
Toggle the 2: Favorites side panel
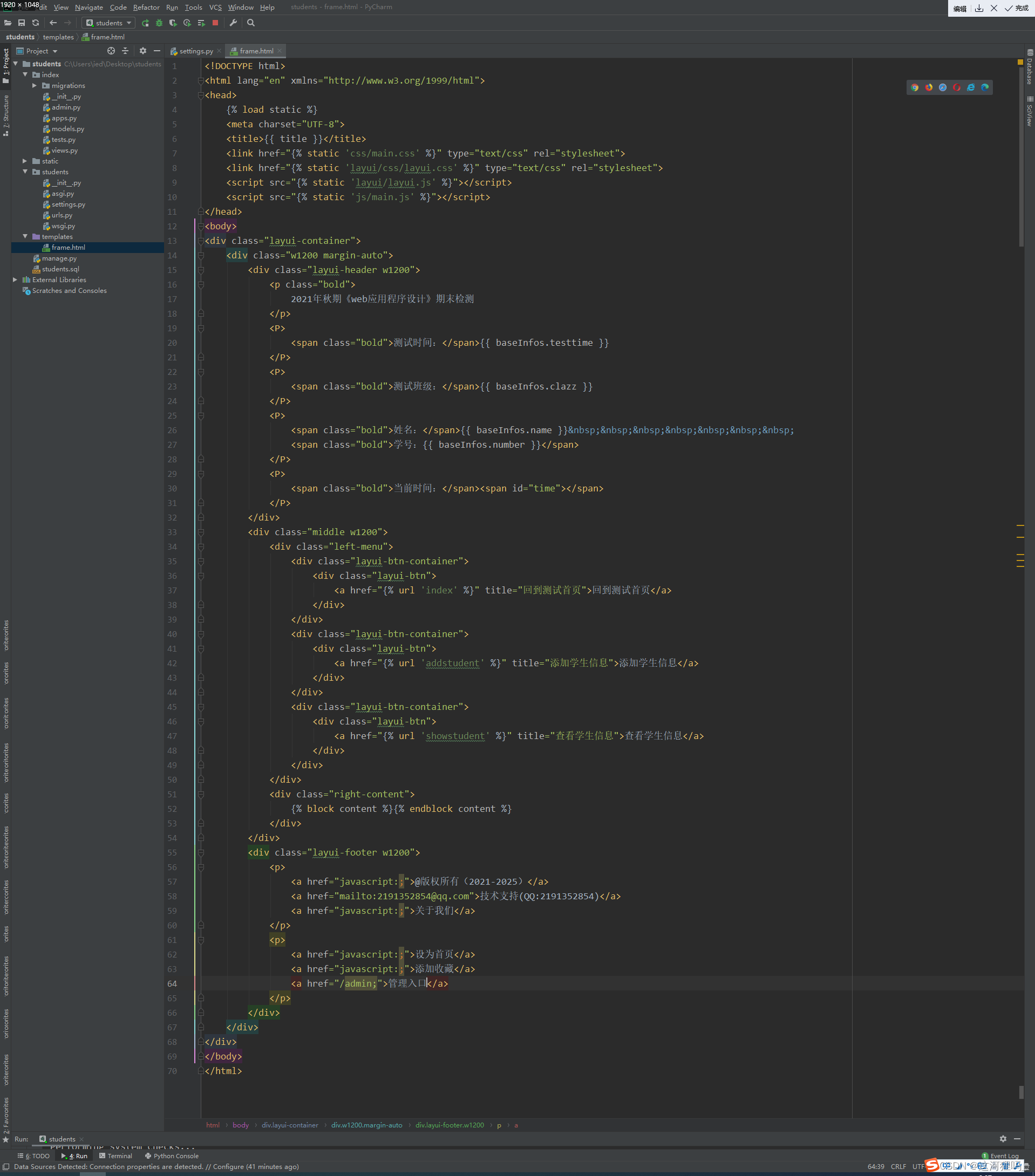click(x=6, y=1119)
